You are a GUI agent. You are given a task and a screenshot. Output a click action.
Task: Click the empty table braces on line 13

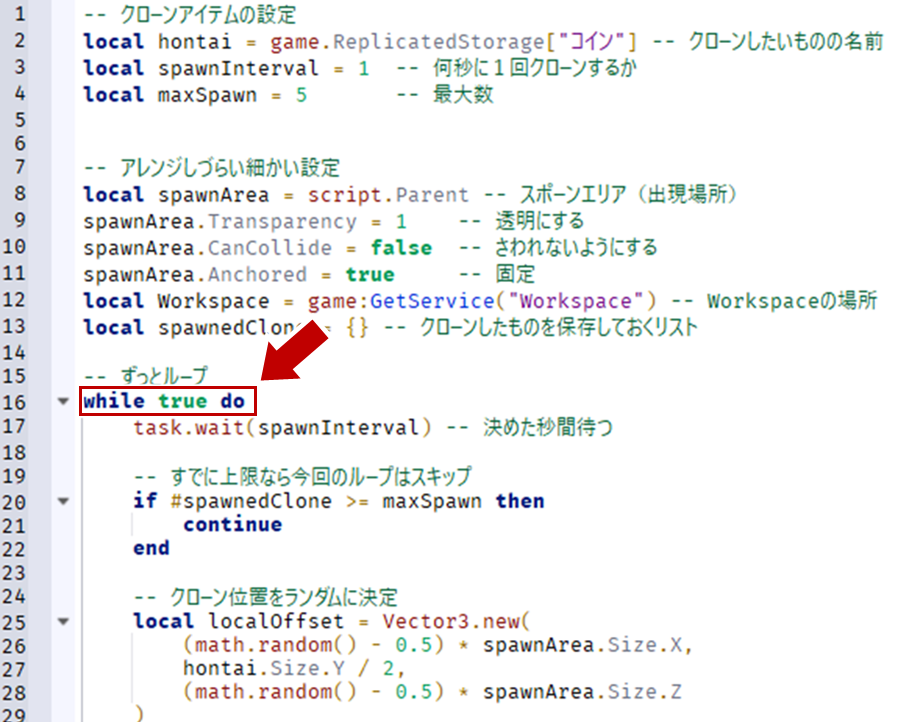tap(357, 328)
